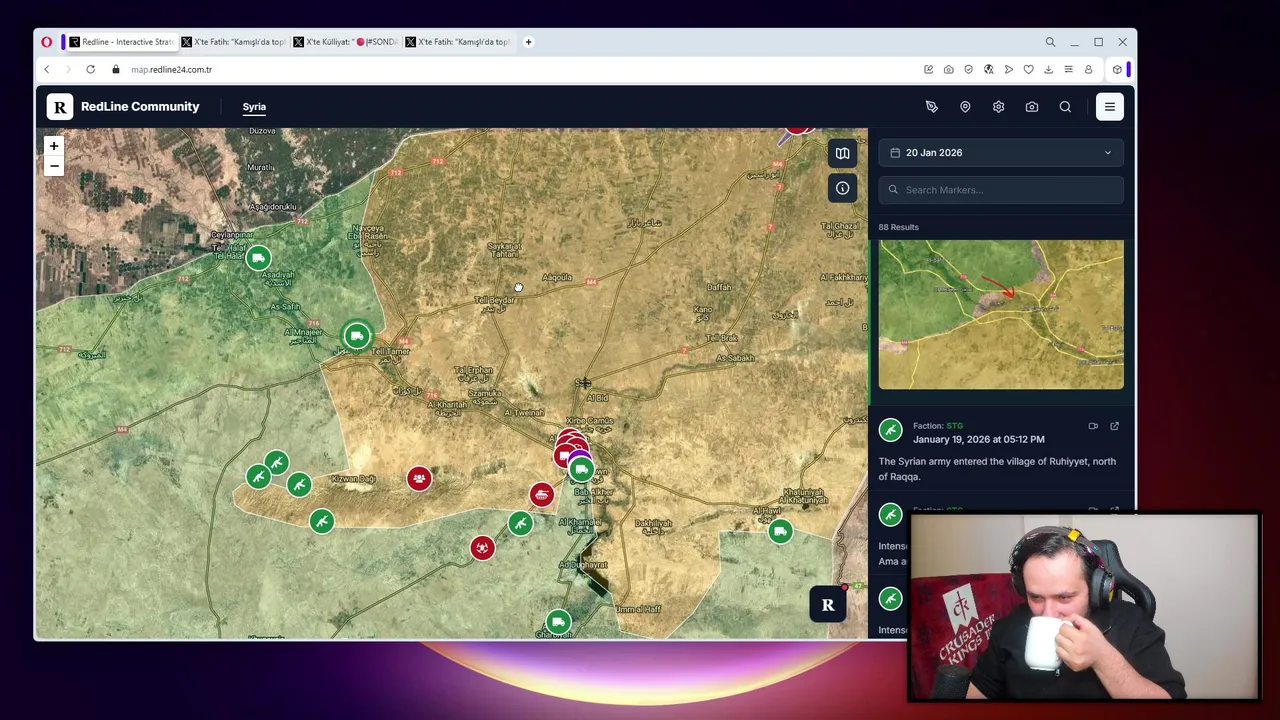This screenshot has height=720, width=1280.
Task: Click green truck marker near Tel Halaf
Action: pyautogui.click(x=258, y=259)
